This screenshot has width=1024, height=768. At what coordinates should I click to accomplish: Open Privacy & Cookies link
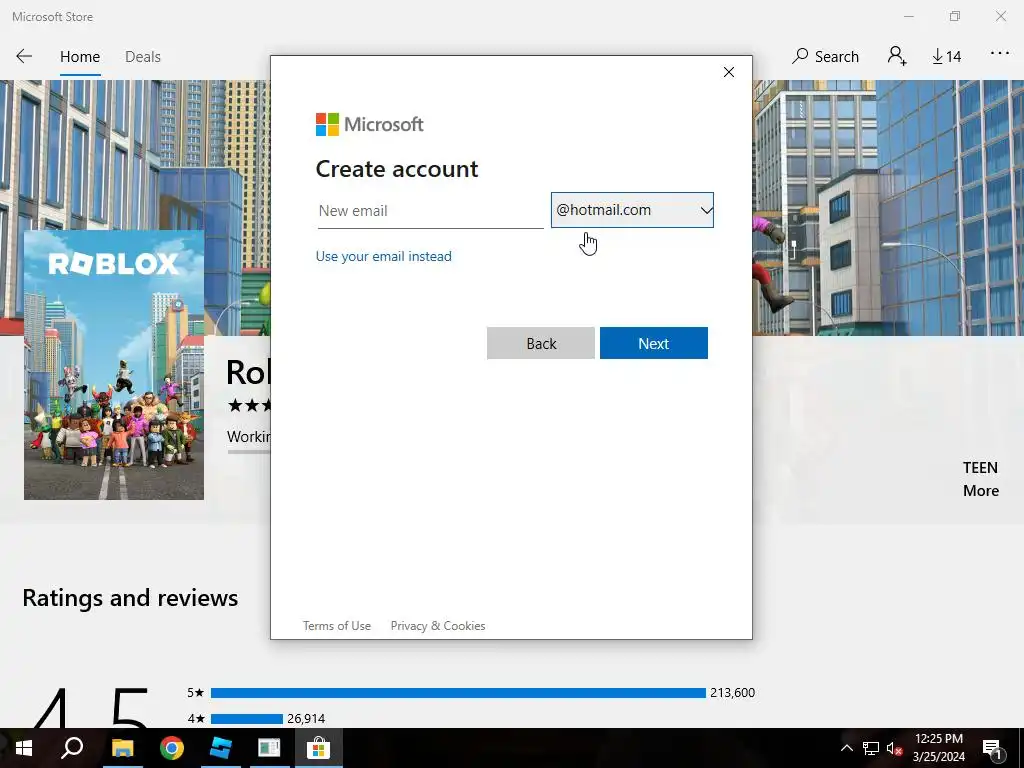click(438, 626)
